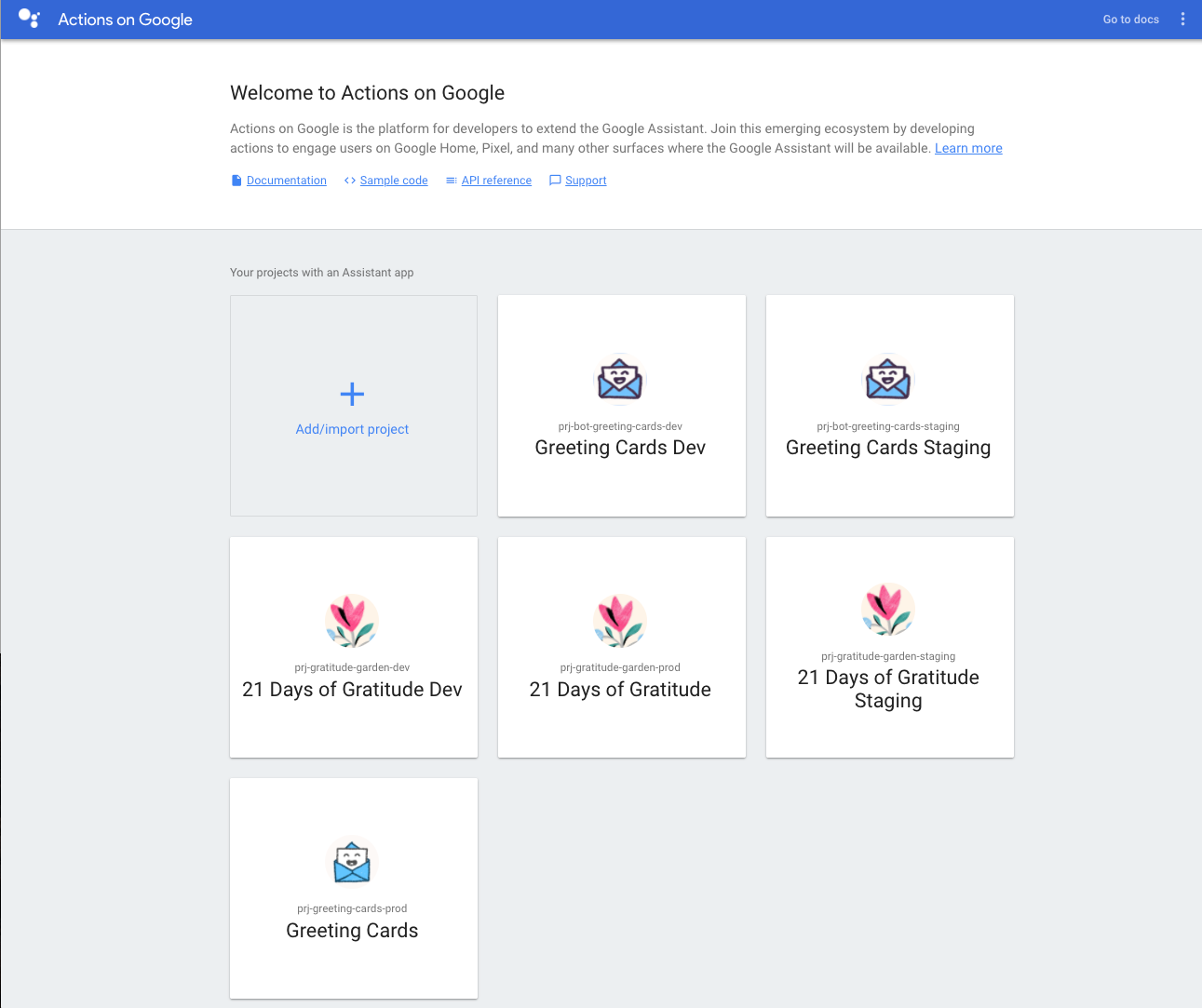Open the API reference link

point(496,181)
